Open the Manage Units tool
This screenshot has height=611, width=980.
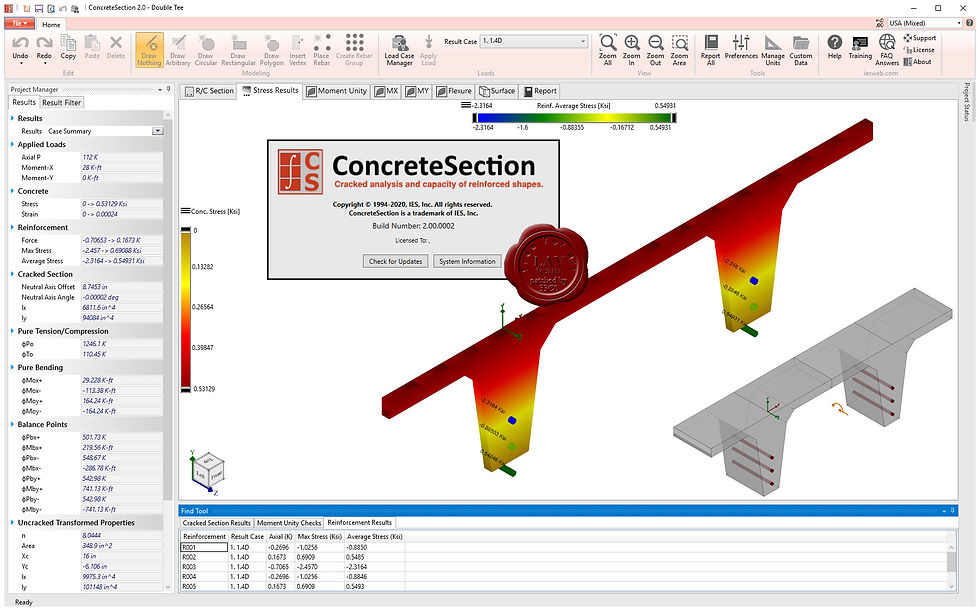click(x=773, y=50)
